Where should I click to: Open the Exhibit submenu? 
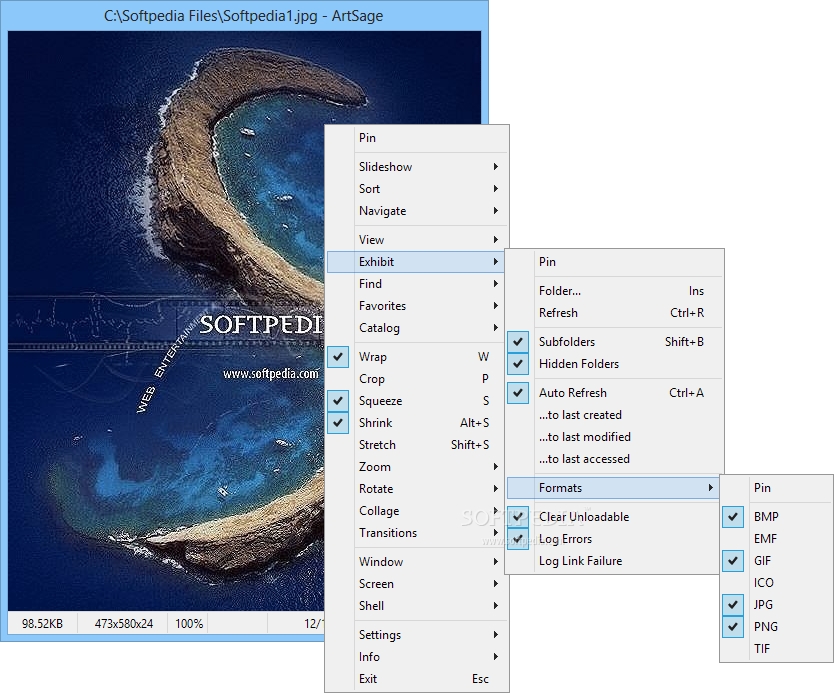416,262
